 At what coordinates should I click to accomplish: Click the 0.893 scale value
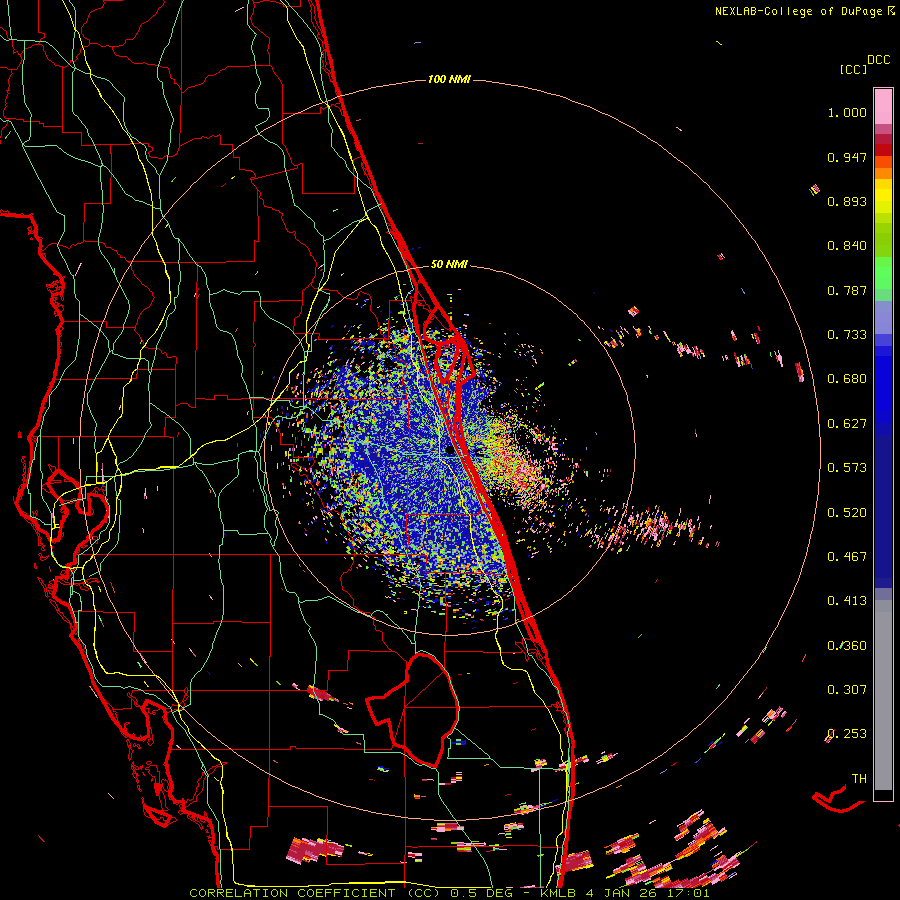[x=847, y=201]
